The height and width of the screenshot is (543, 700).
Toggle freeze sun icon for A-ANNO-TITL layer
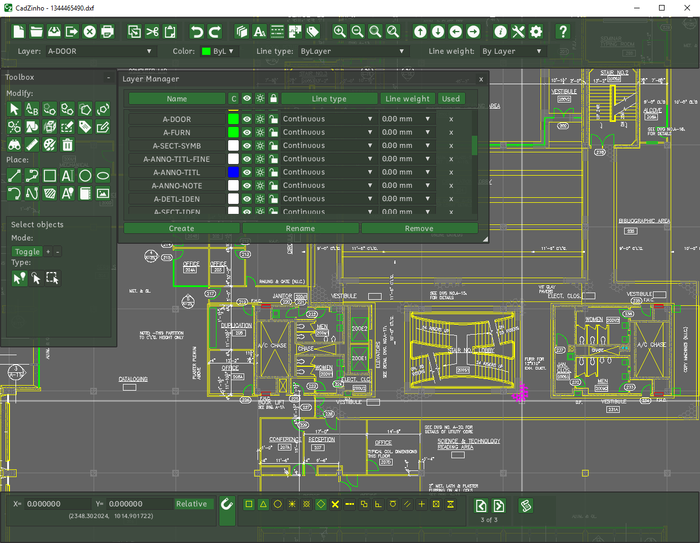[260, 172]
